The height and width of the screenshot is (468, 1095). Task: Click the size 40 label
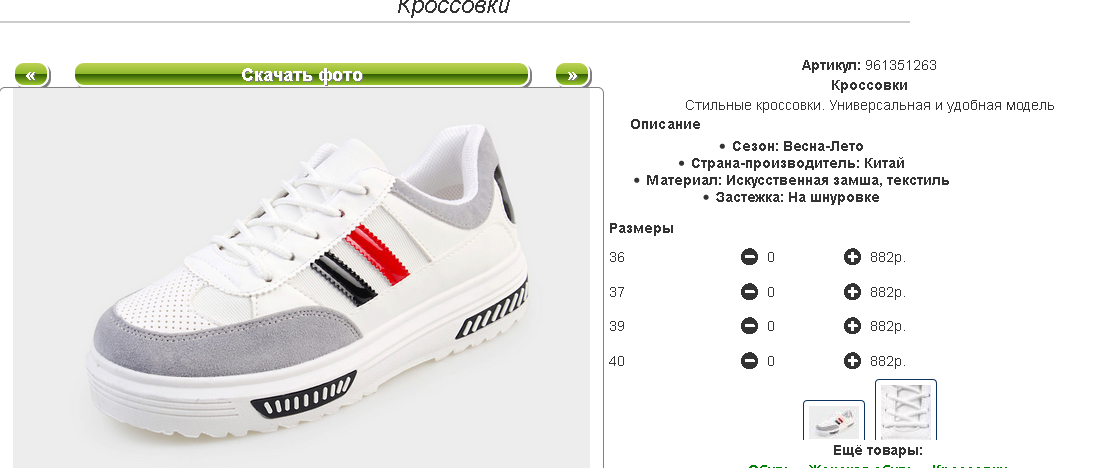pyautogui.click(x=617, y=361)
